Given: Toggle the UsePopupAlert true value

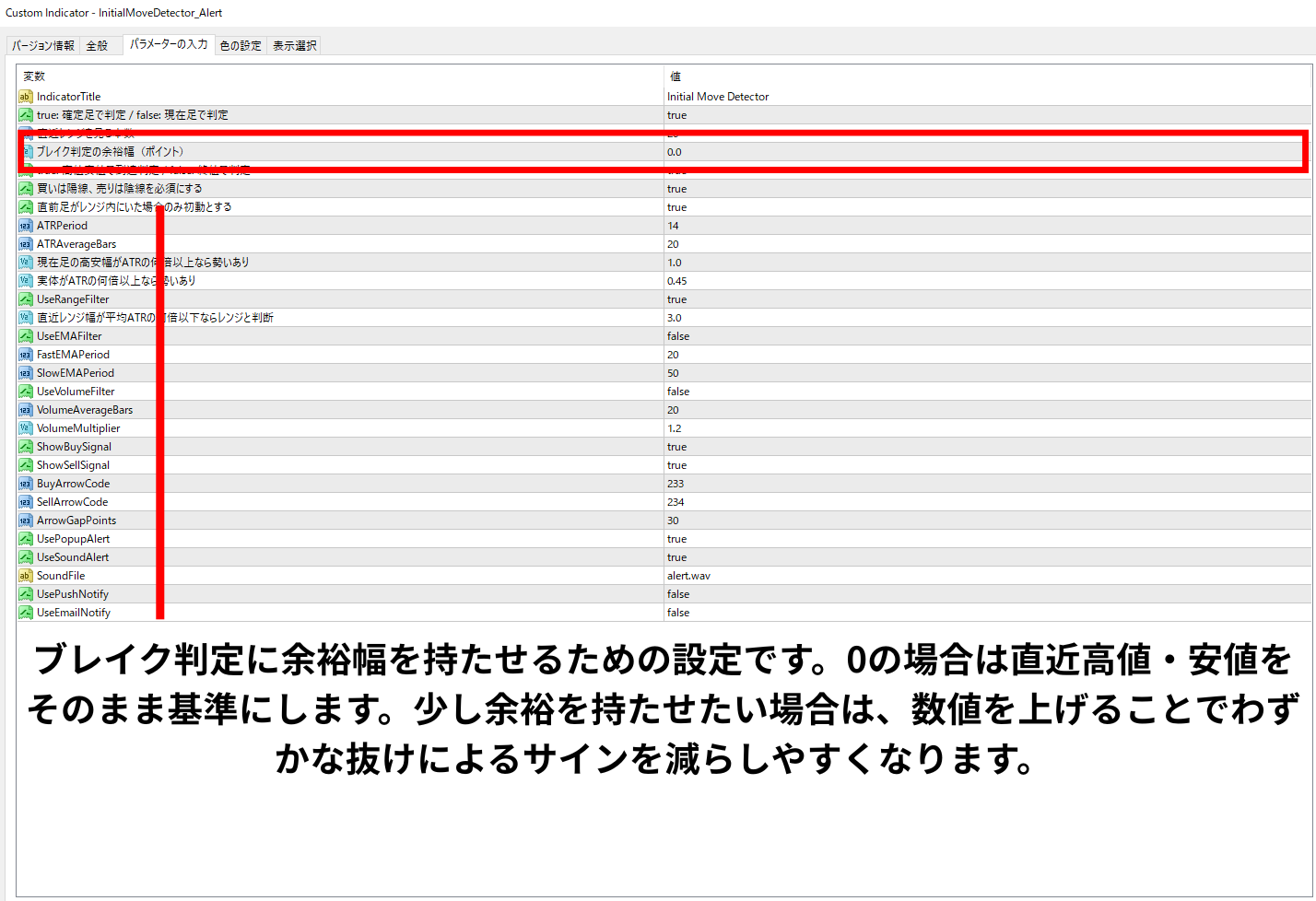Looking at the screenshot, I should coord(677,539).
